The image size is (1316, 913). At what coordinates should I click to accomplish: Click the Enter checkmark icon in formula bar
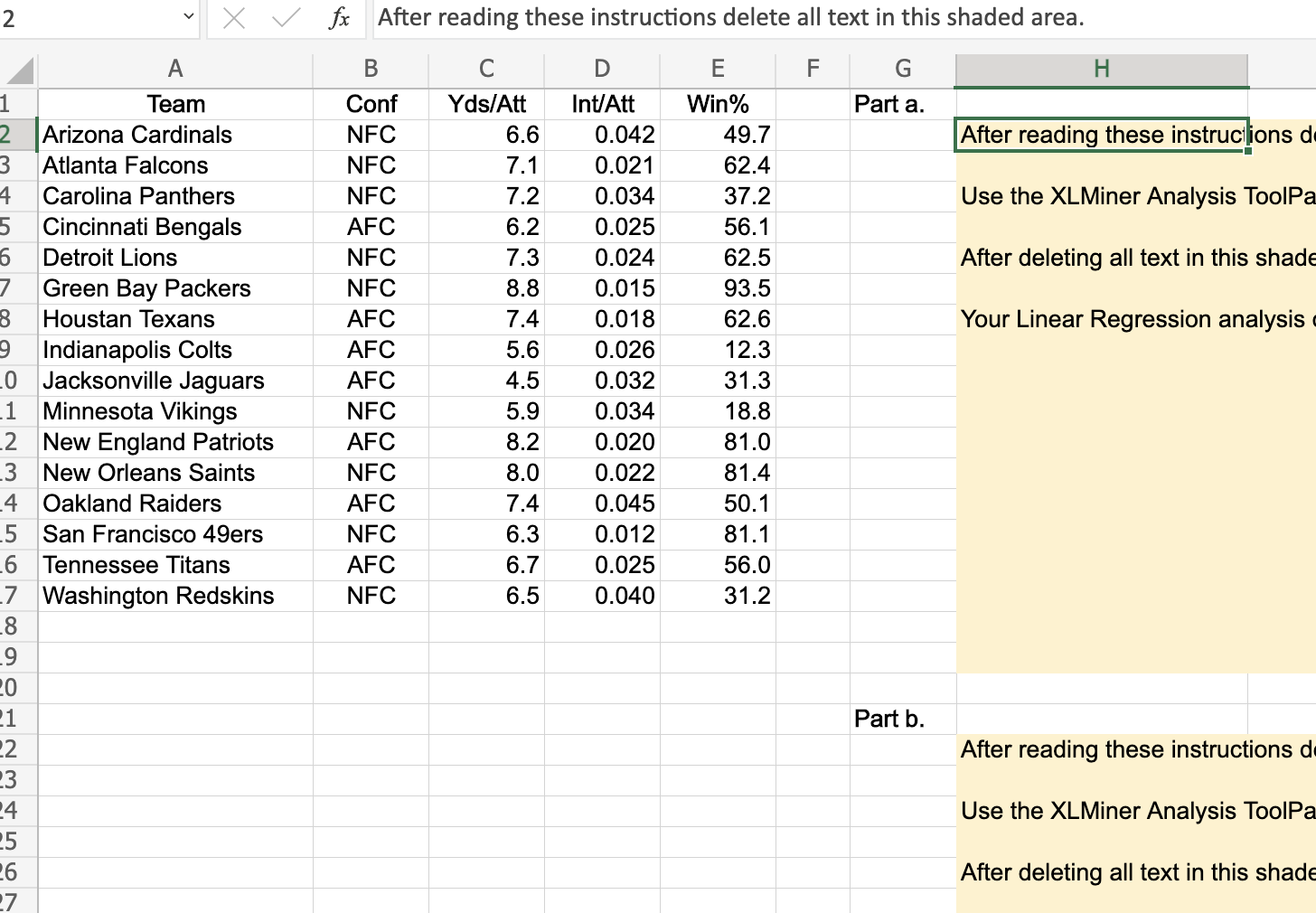click(x=284, y=17)
